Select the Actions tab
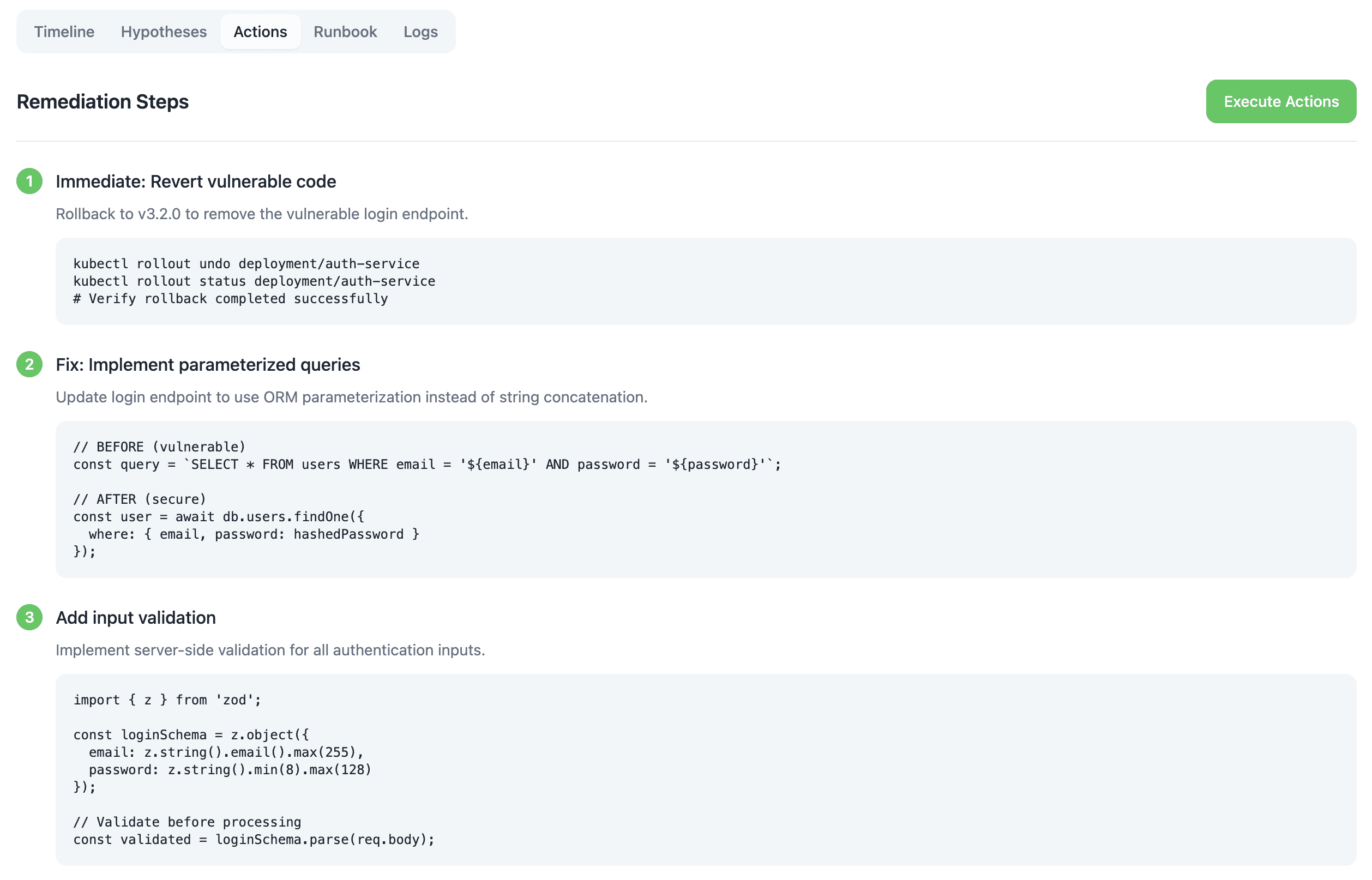1372x880 pixels. pyautogui.click(x=260, y=32)
